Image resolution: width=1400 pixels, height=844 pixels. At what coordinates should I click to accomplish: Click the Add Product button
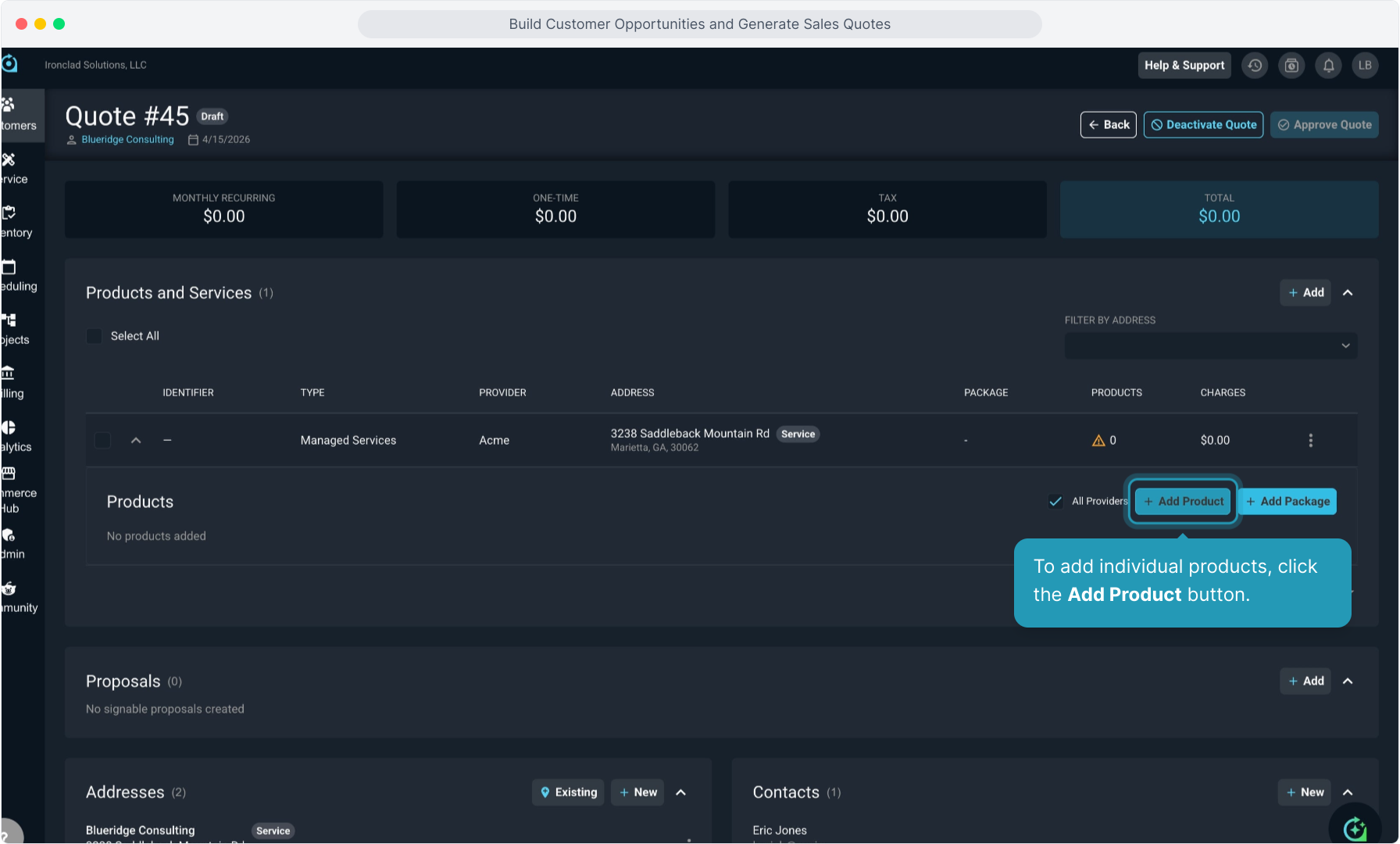1183,502
